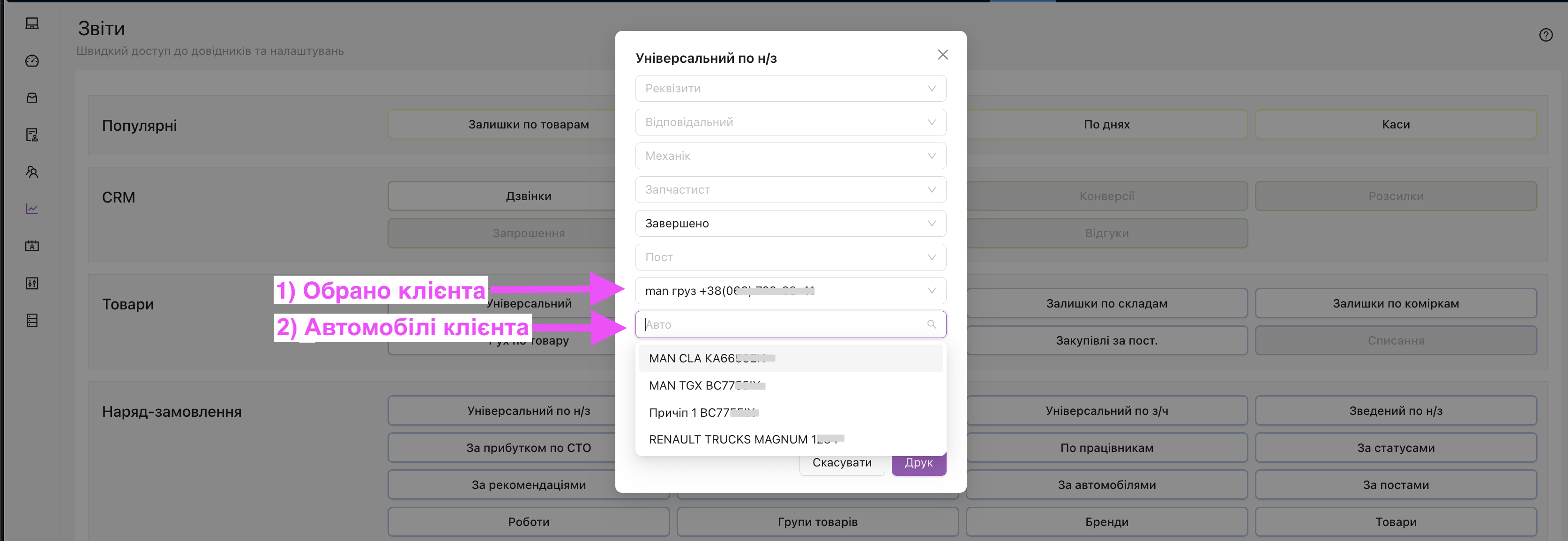Click the laptop icon in sidebar

pyautogui.click(x=32, y=24)
